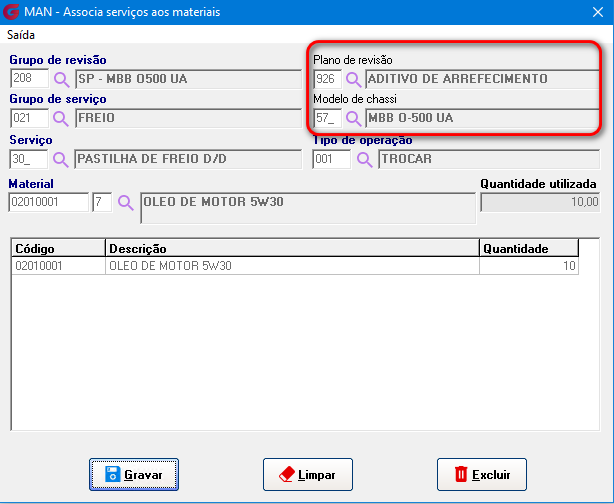This screenshot has height=504, width=614.
Task: Focus Plano de revisão code field 926
Action: coord(328,79)
